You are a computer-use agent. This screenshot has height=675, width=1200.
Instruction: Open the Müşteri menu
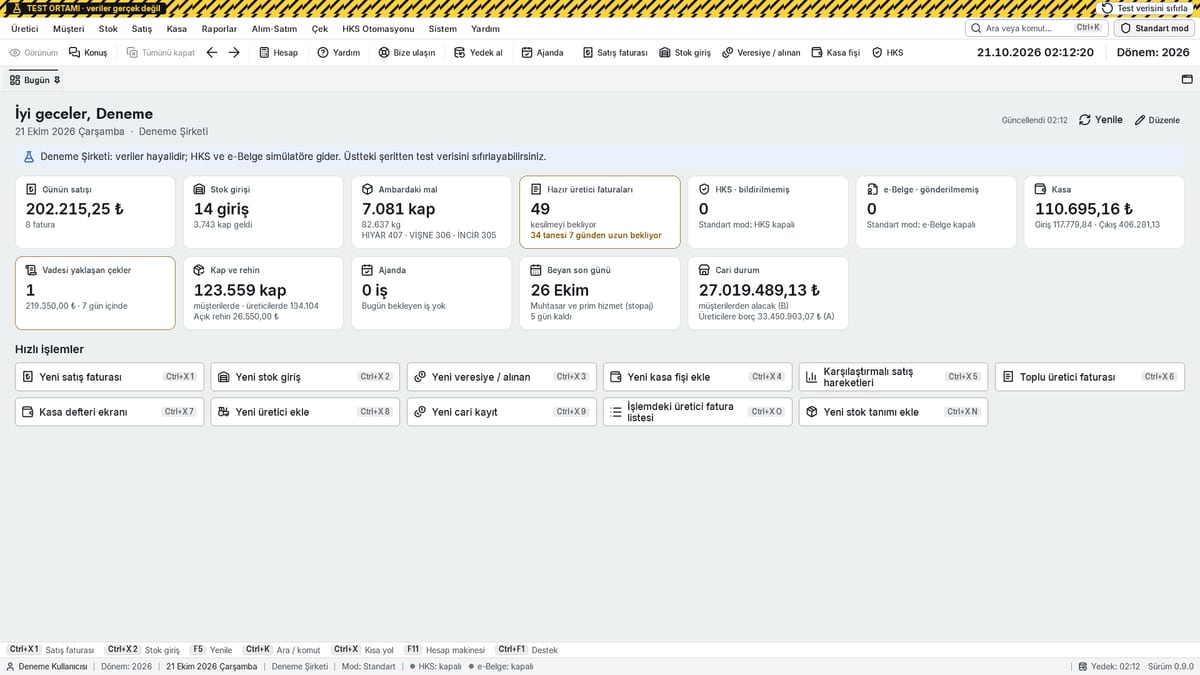(x=69, y=29)
